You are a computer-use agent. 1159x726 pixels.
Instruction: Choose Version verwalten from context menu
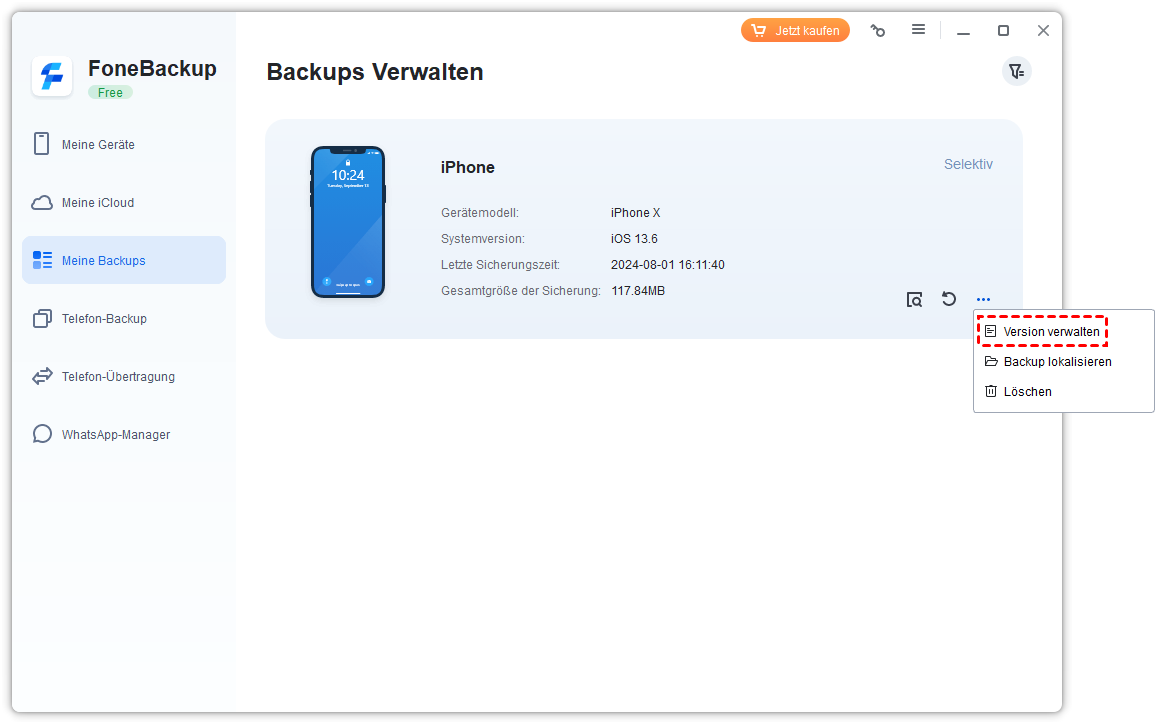1050,332
